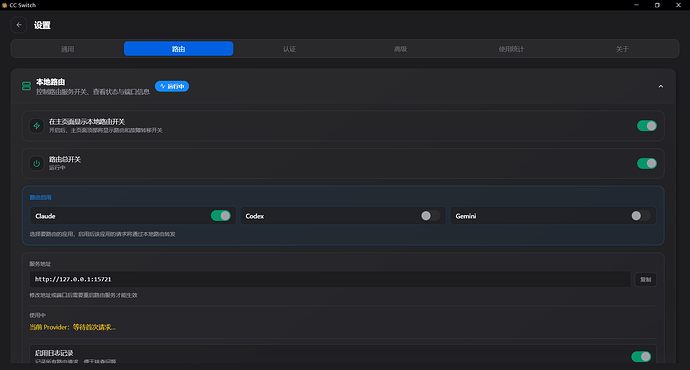Toggle 在主页面显示本地路由开关 switch
The height and width of the screenshot is (370, 690).
[646, 126]
